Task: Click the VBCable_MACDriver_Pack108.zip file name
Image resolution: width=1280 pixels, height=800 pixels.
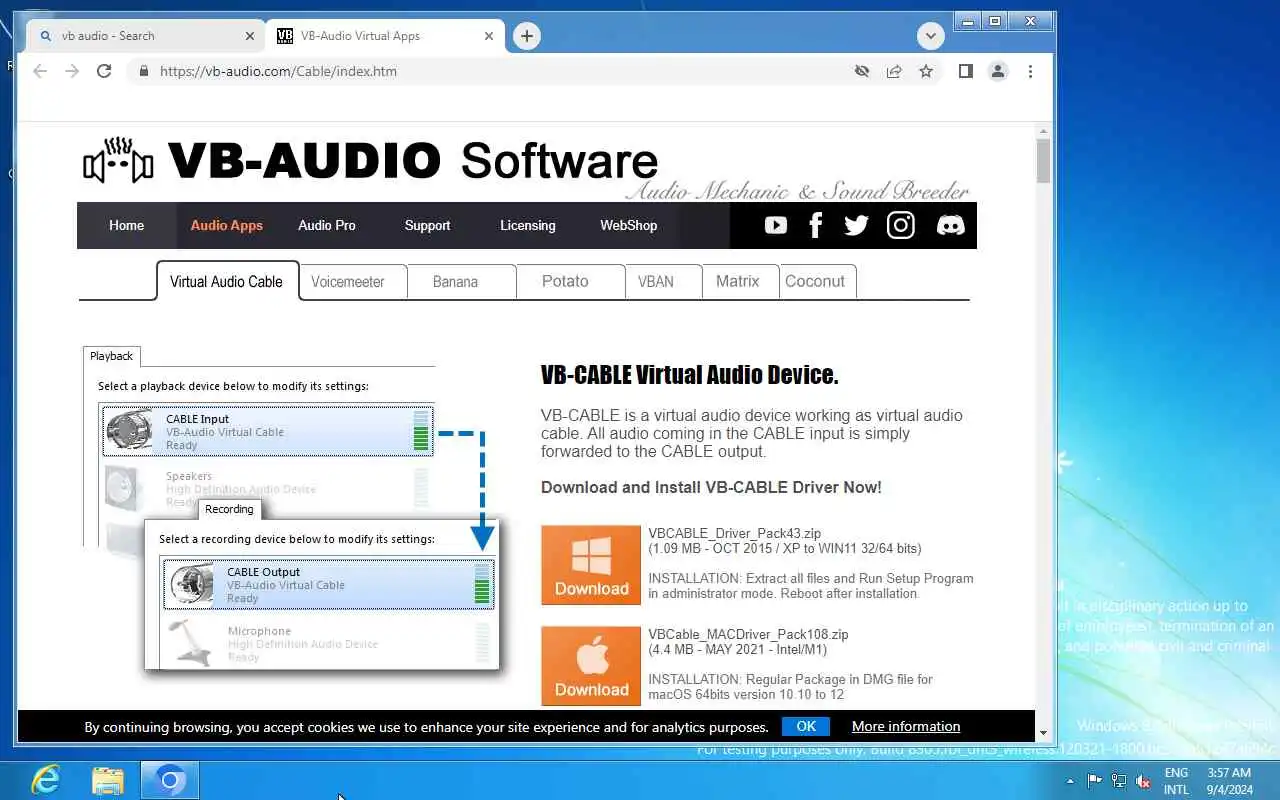Action: 748,635
